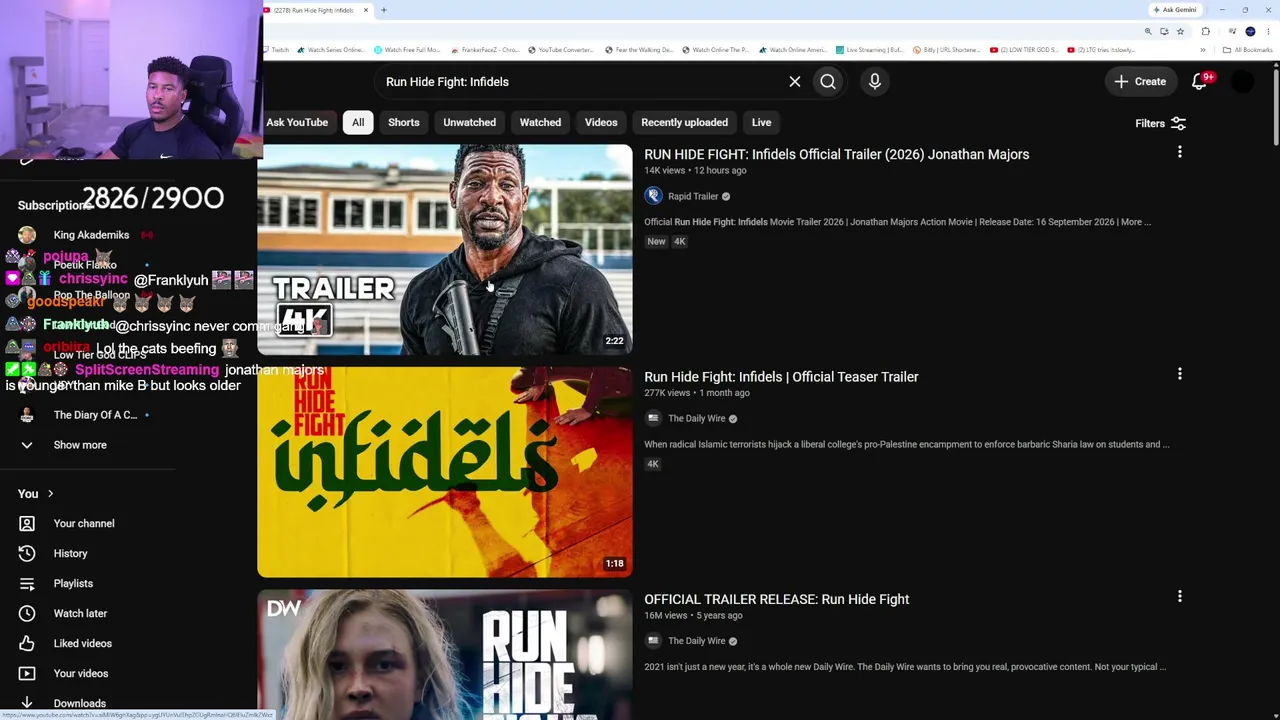Start voice search with the microphone icon
This screenshot has width=1280, height=720.
(x=875, y=82)
